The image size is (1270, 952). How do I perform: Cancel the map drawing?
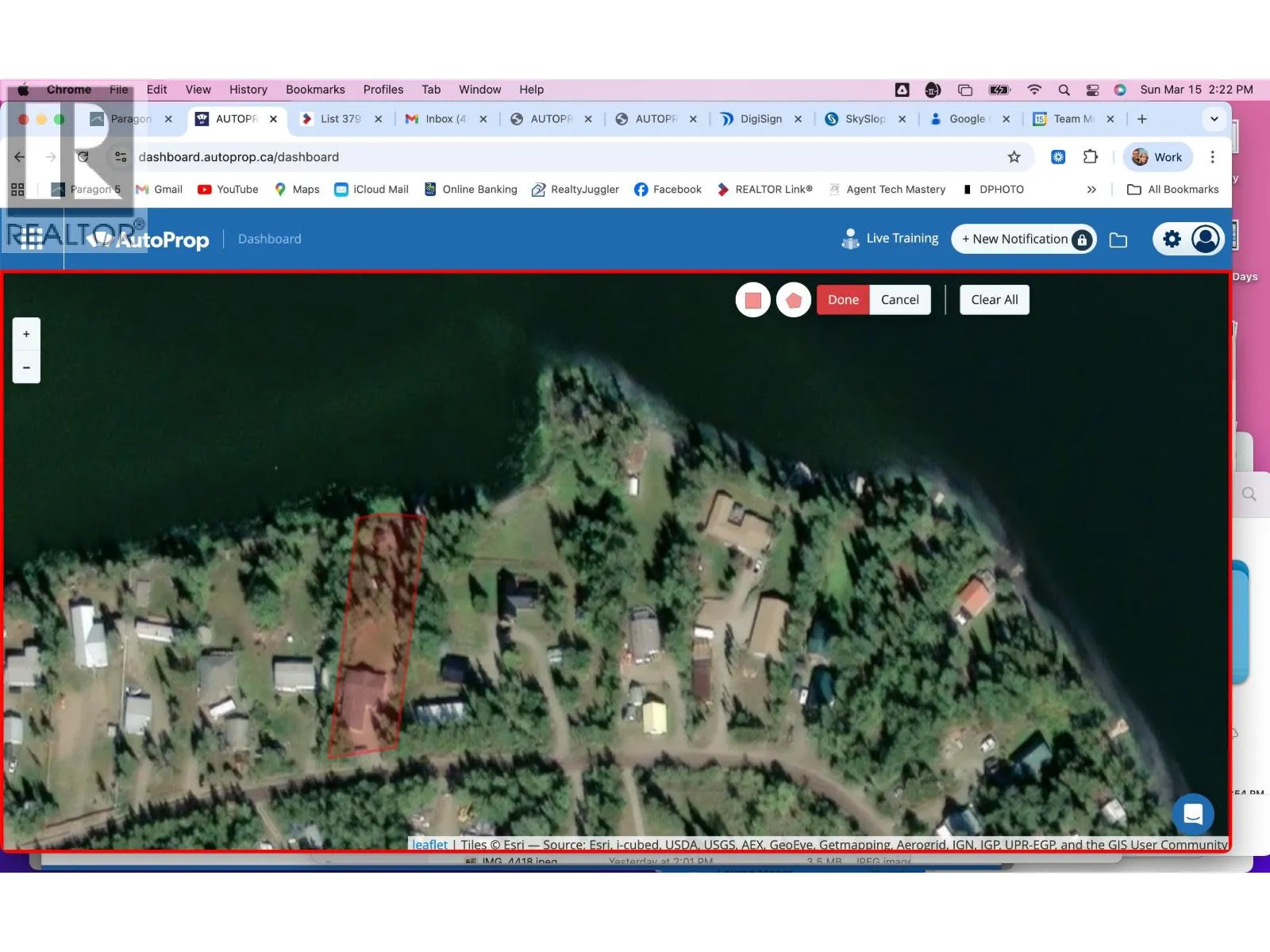(899, 300)
